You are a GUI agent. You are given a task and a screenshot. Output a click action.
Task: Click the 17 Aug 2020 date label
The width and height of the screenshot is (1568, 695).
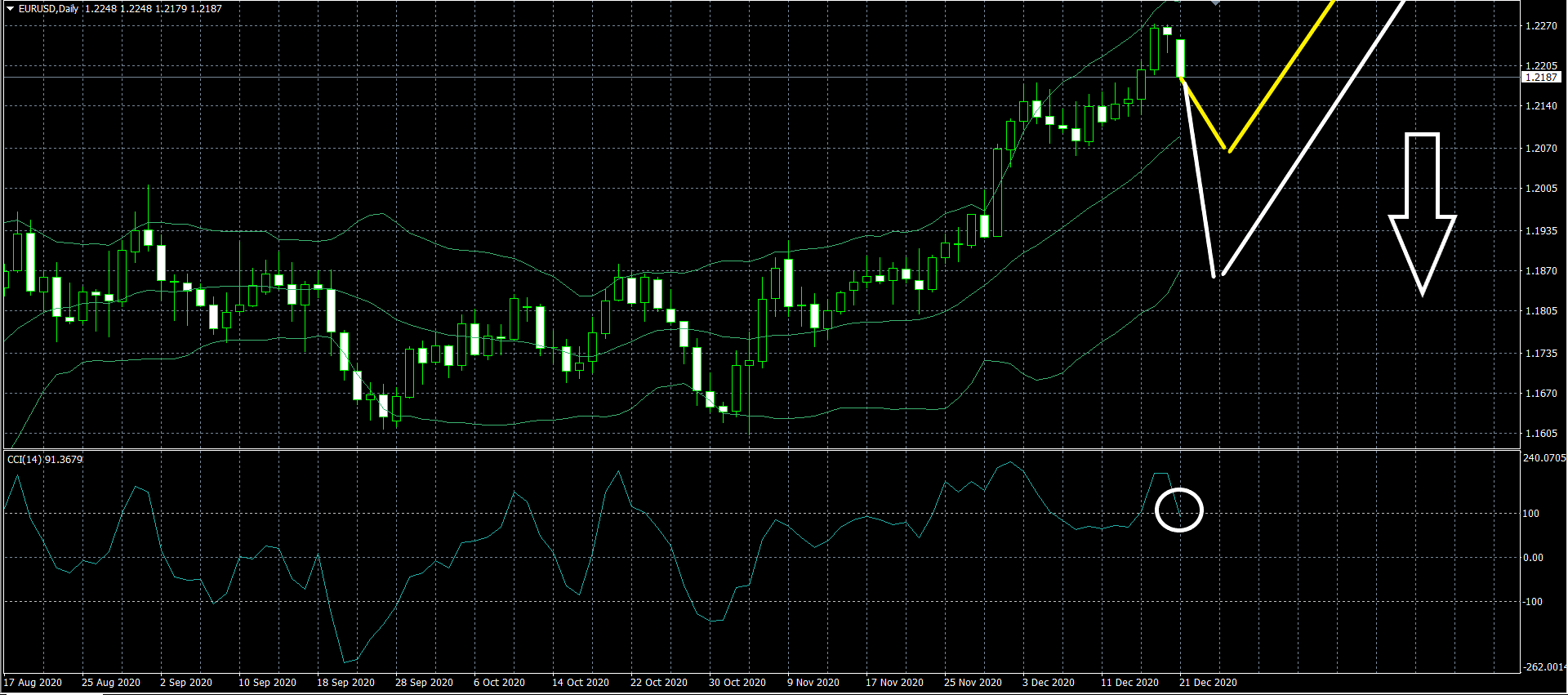(x=33, y=683)
